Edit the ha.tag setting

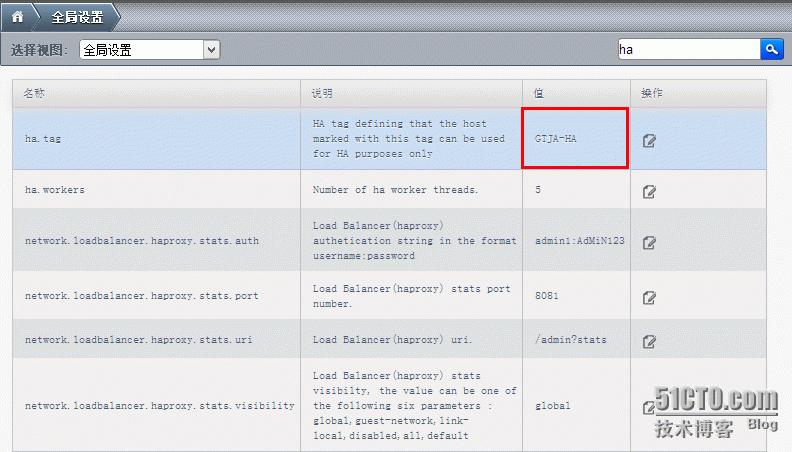[649, 140]
